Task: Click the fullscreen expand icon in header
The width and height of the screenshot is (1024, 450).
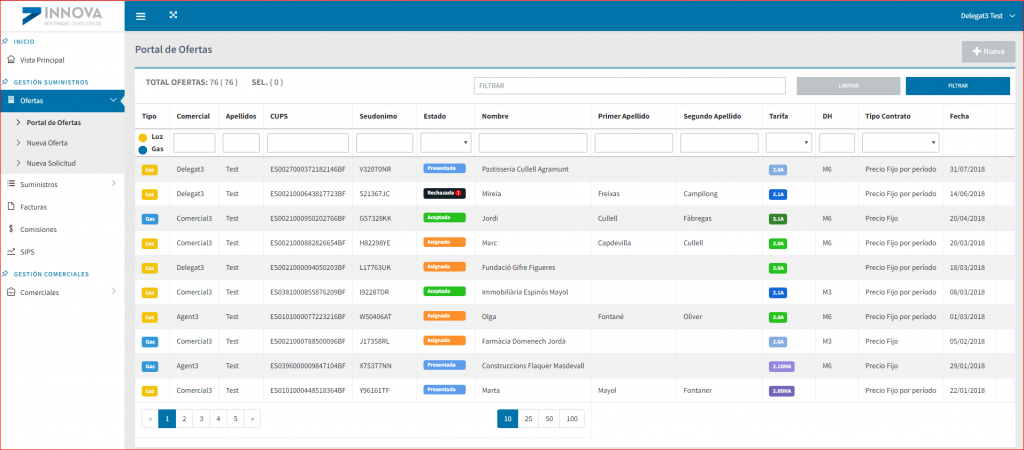Action: [173, 15]
